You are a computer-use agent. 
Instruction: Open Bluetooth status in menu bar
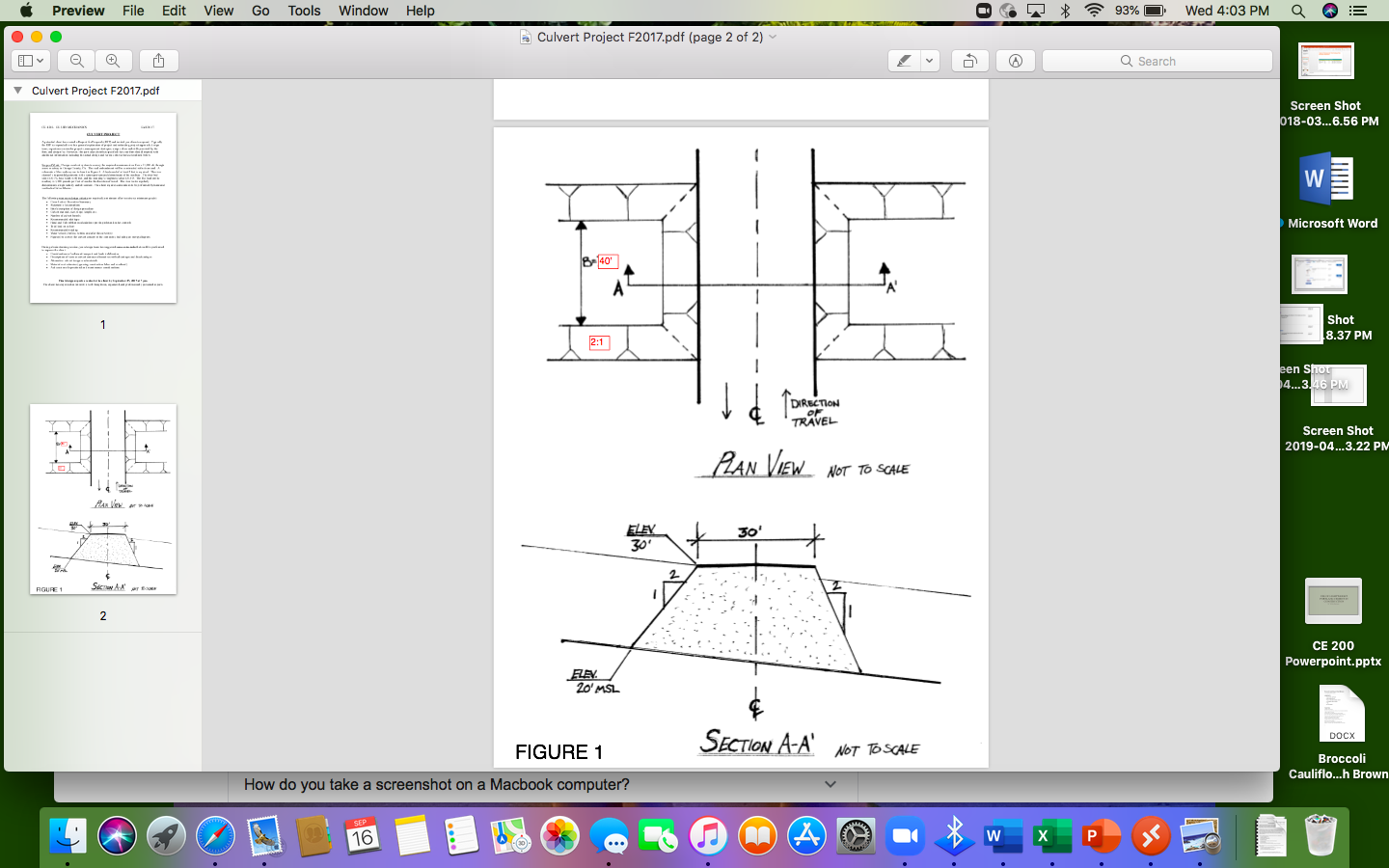click(1066, 11)
